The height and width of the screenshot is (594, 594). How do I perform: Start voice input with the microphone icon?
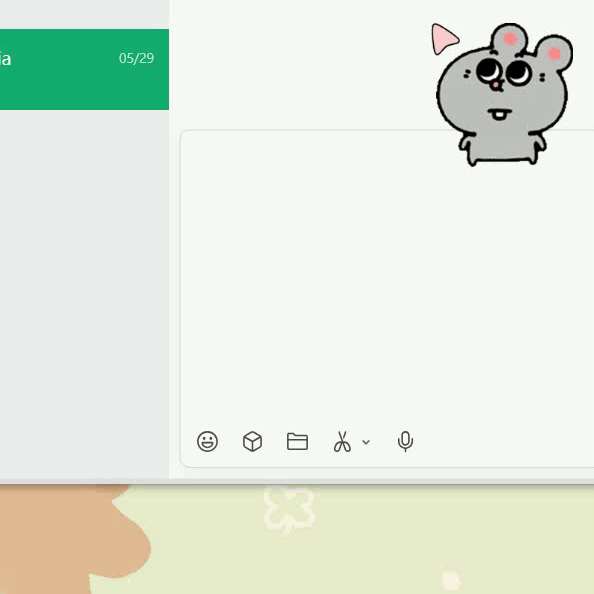pyautogui.click(x=405, y=441)
